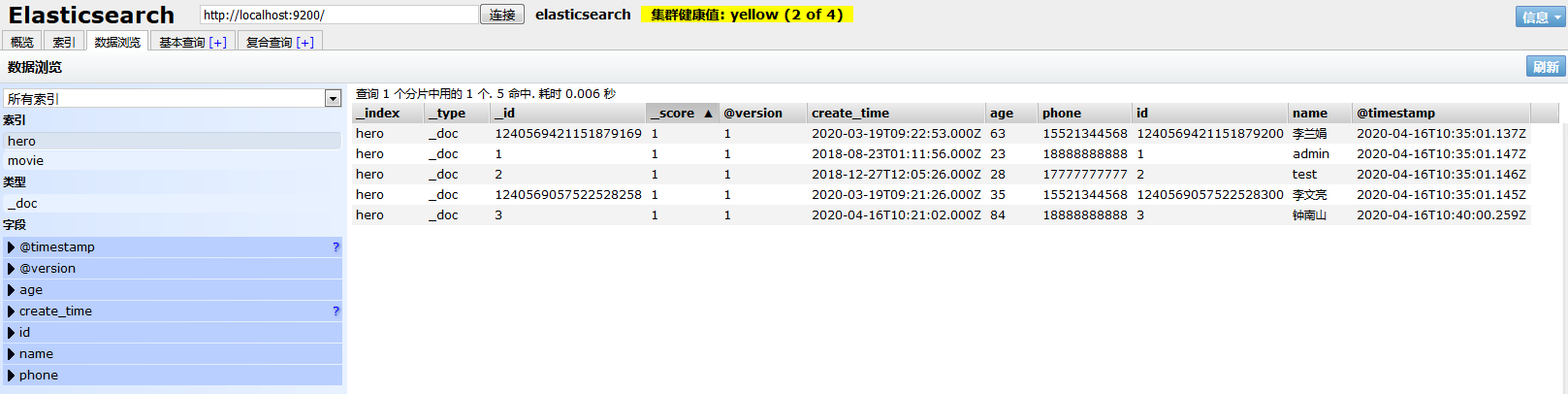This screenshot has height=394, width=1568.
Task: Click create_time cell 2018-08-23T01:11:56.000Z
Action: coord(896,154)
